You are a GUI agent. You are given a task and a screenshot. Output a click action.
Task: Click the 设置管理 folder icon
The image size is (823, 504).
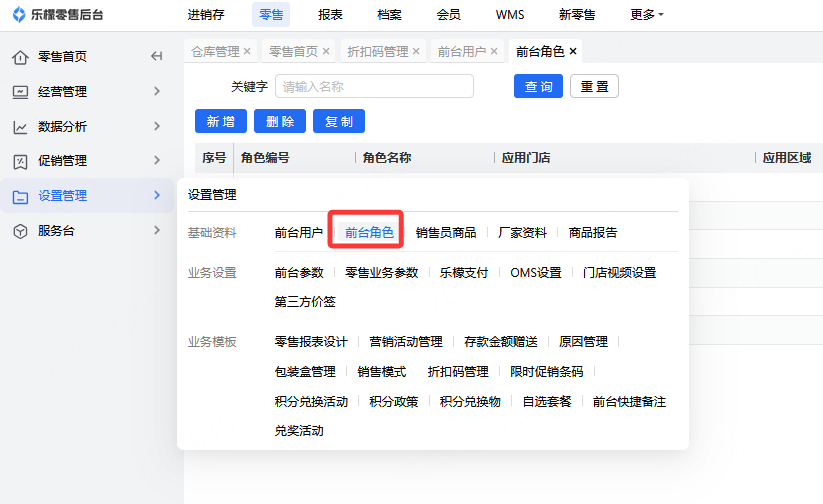20,196
